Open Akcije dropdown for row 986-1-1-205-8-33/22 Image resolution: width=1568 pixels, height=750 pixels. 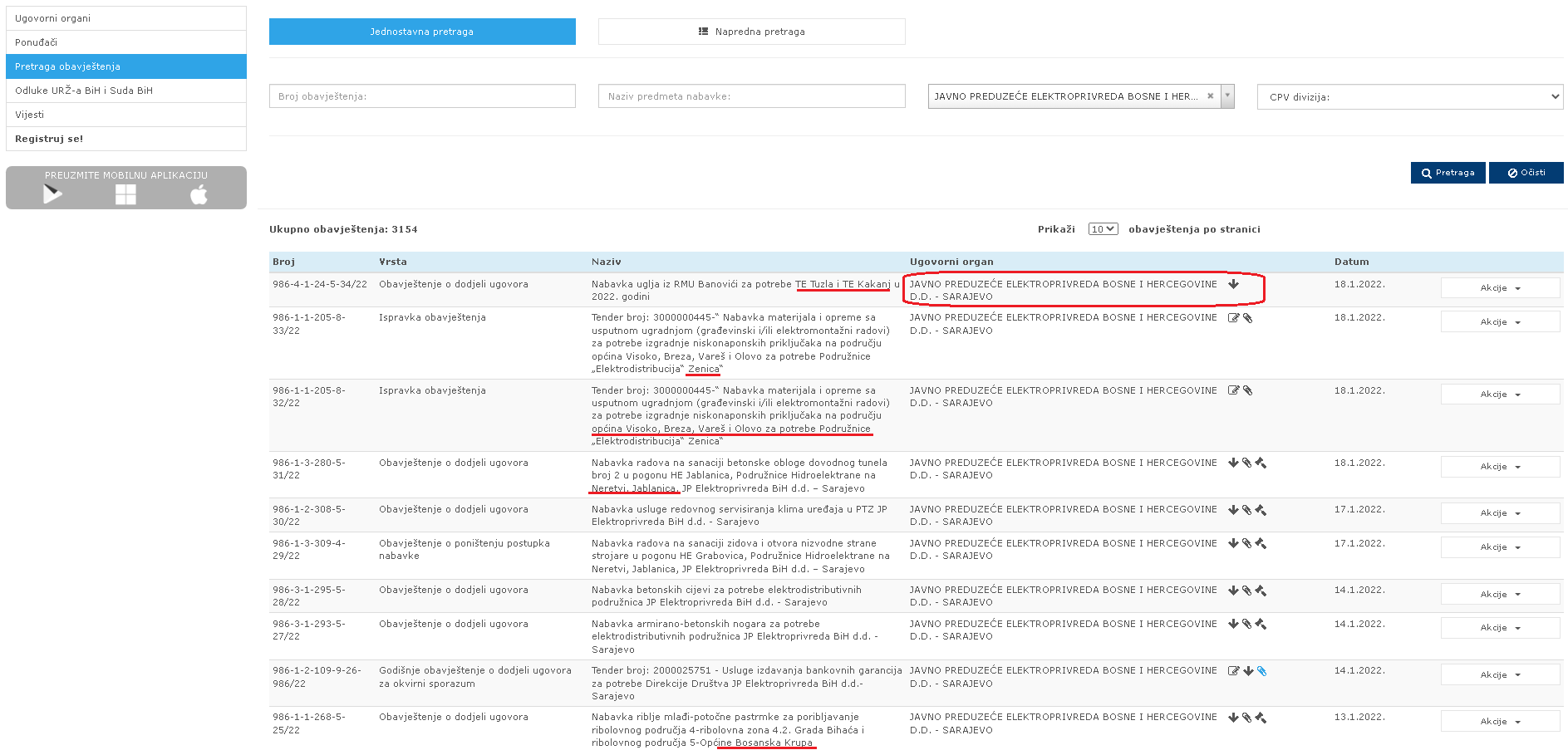1500,322
